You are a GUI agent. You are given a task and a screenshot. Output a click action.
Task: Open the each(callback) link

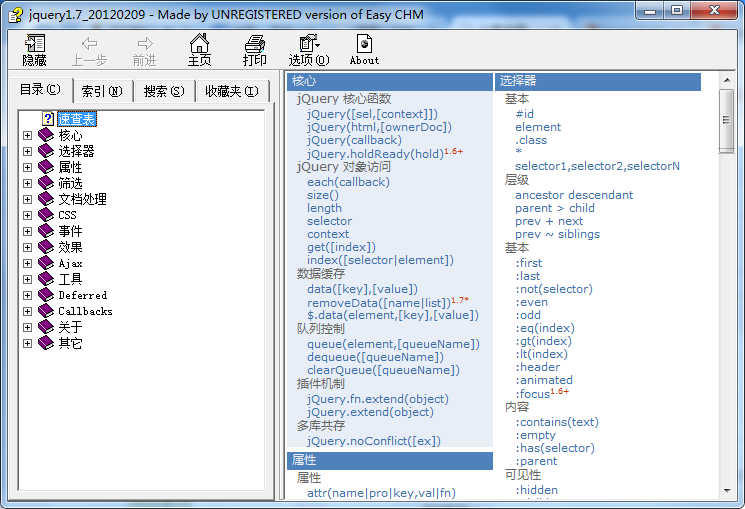click(348, 182)
